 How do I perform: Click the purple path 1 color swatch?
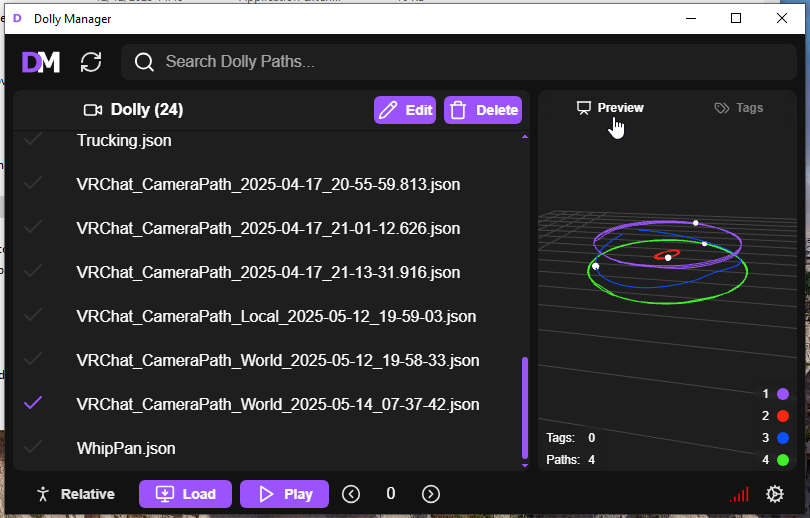(783, 394)
